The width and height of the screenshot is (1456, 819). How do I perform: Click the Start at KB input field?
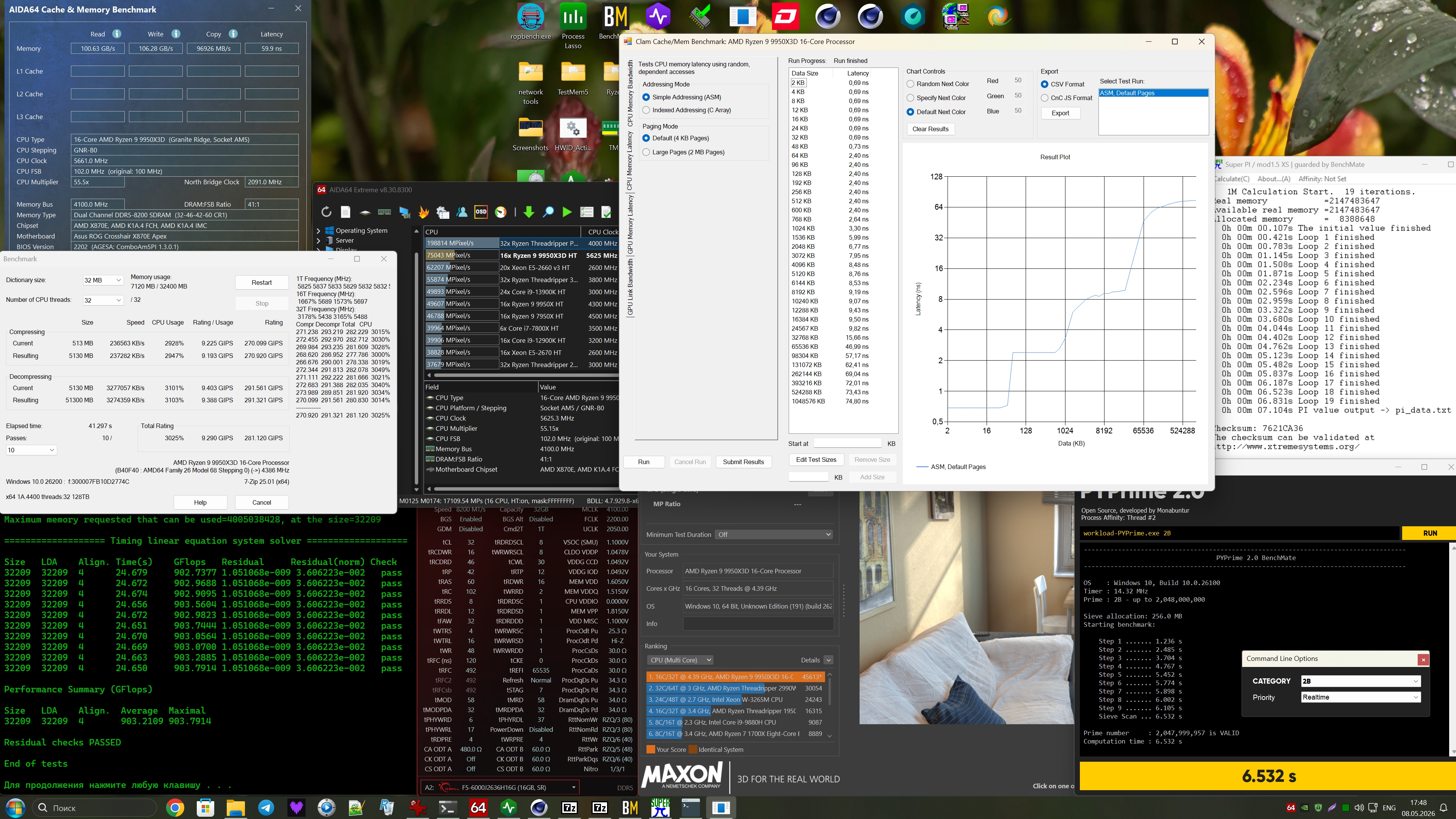coord(847,444)
